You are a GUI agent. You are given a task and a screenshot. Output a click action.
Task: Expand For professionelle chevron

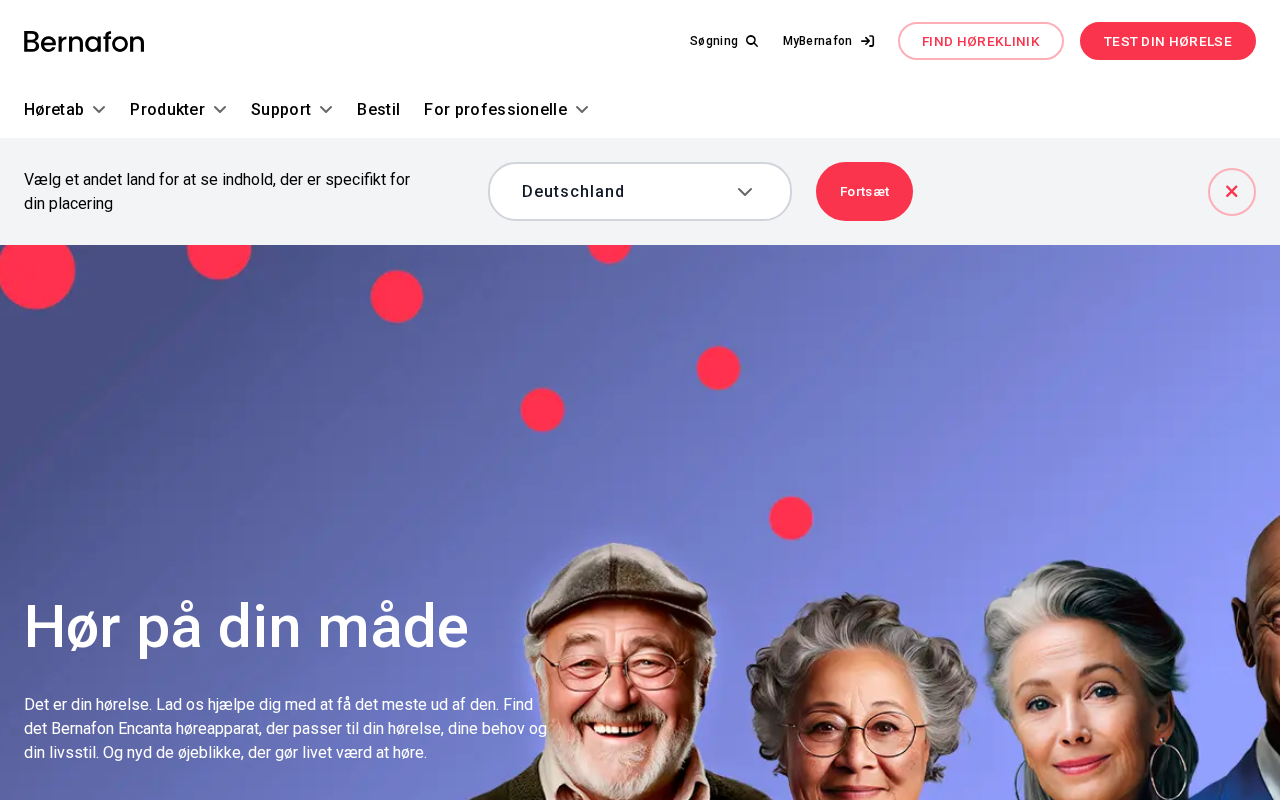click(582, 110)
